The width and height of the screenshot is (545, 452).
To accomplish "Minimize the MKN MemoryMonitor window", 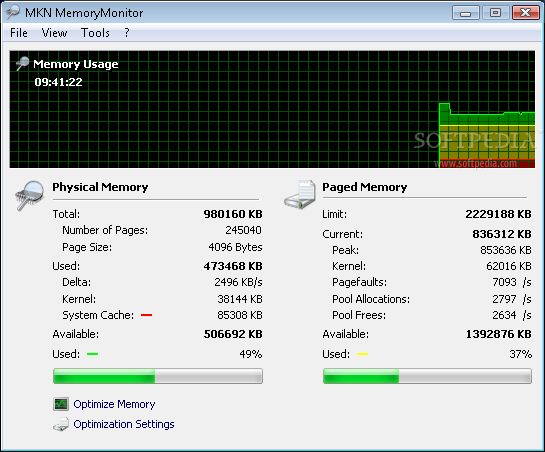I will click(x=465, y=13).
